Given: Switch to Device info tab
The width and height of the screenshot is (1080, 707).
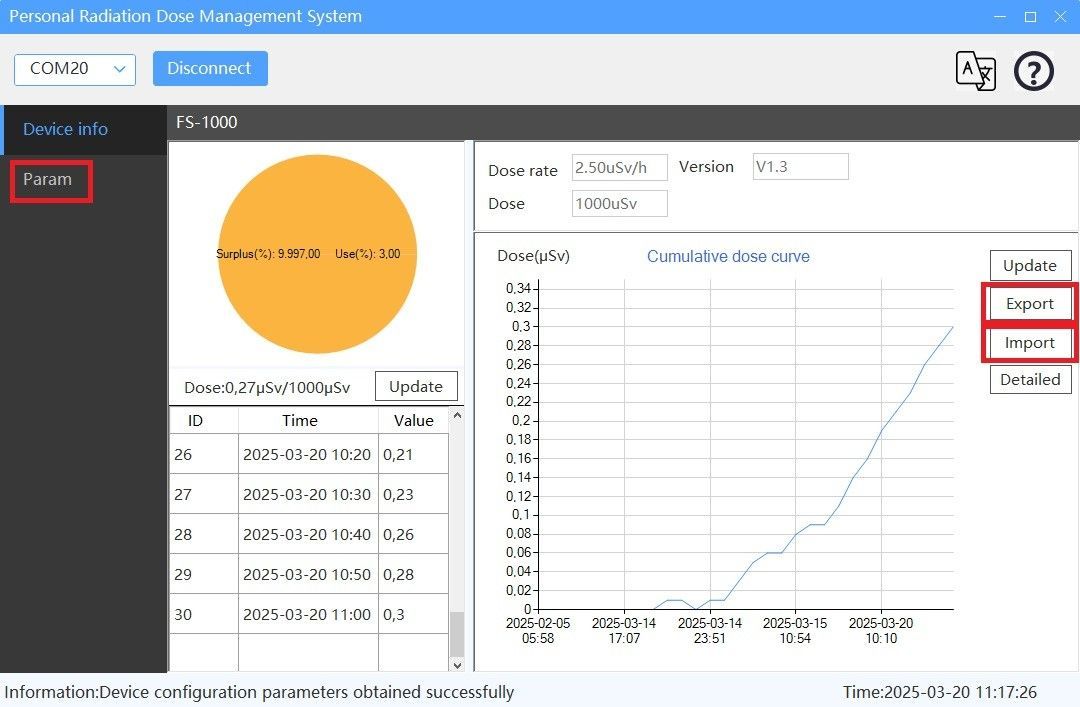Looking at the screenshot, I should click(66, 129).
